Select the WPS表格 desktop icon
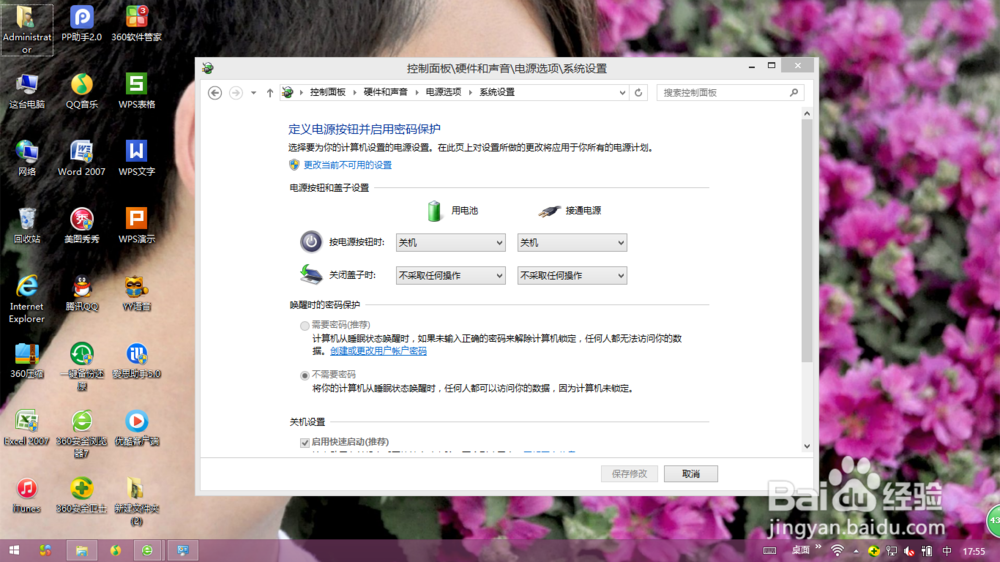1000x562 pixels. (x=136, y=91)
